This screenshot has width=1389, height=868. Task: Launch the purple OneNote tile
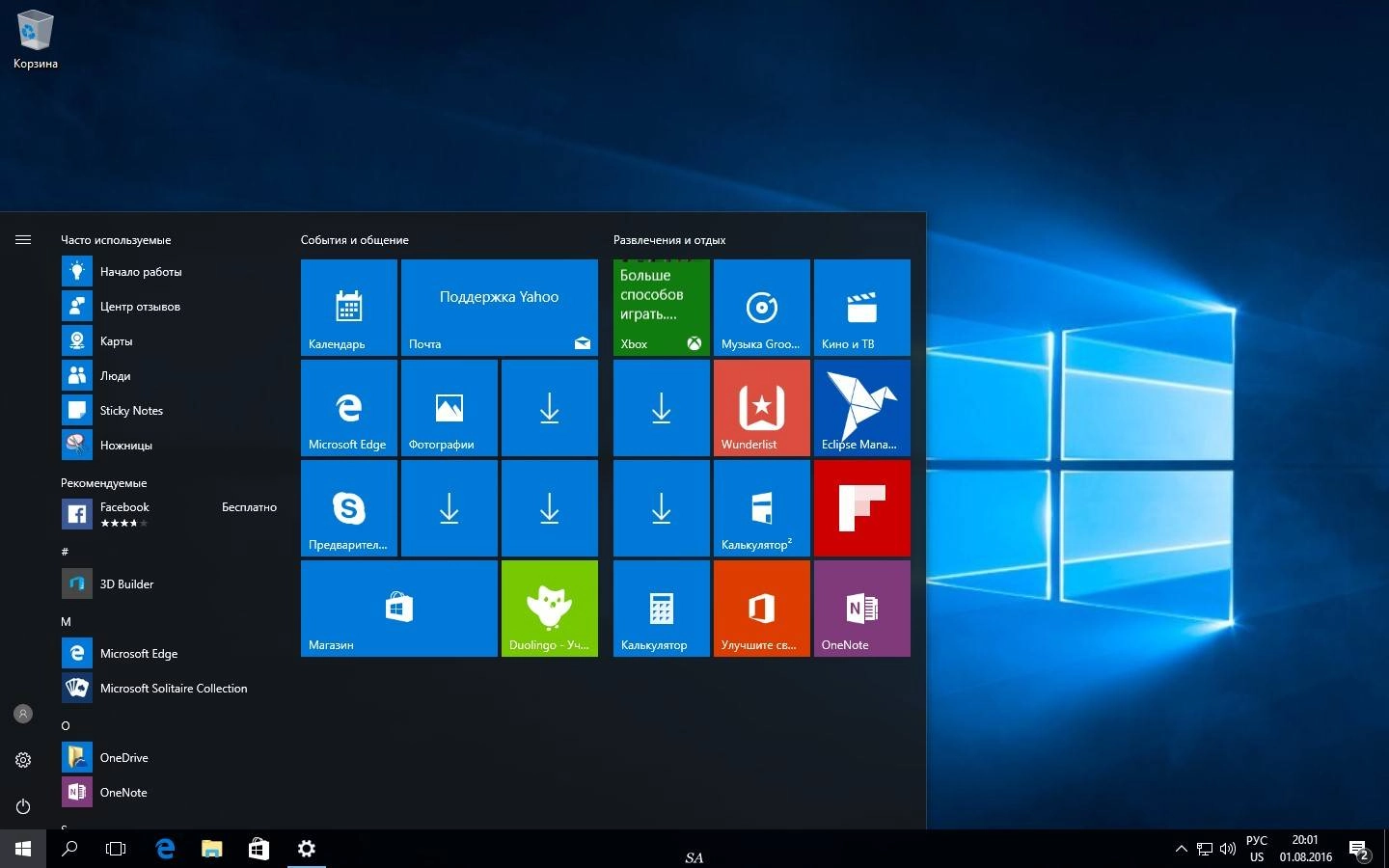pyautogui.click(x=862, y=609)
